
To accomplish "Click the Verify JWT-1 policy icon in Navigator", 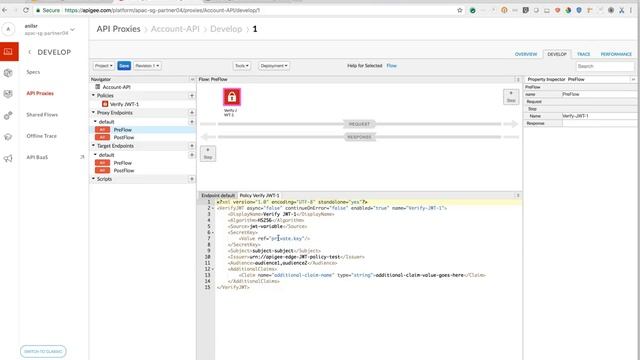I will 105,104.
